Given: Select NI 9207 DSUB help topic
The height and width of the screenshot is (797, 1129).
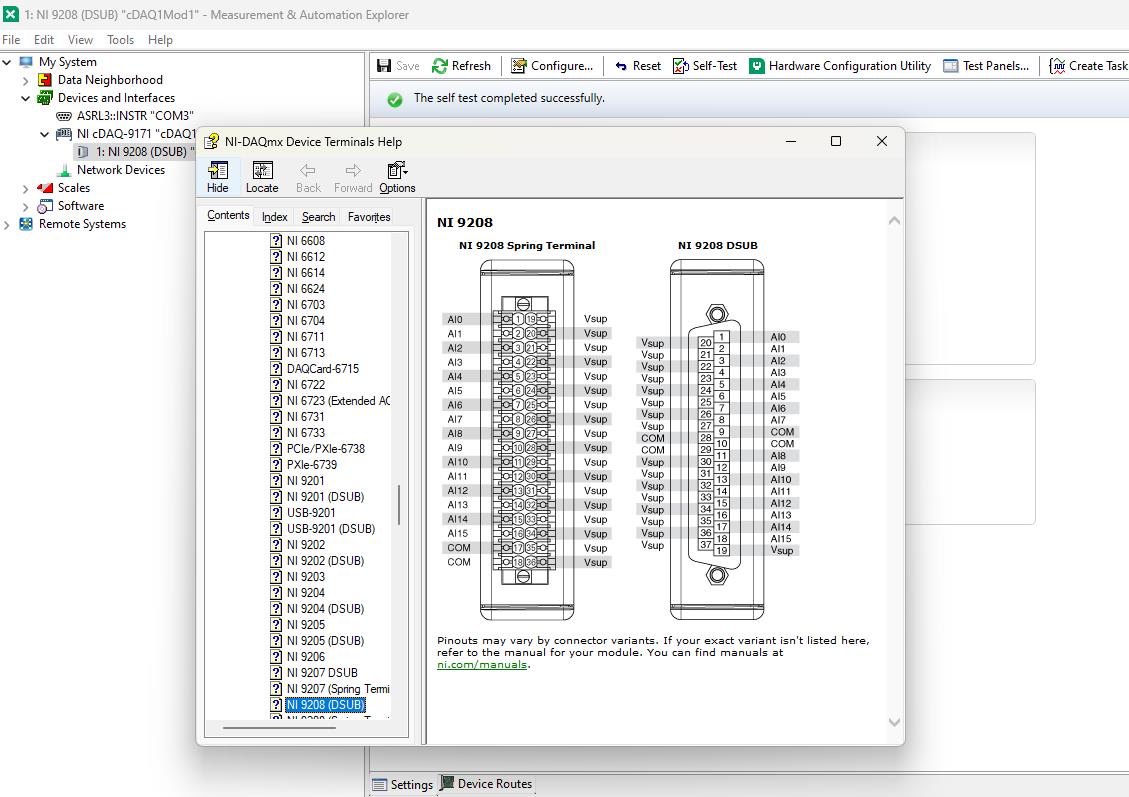Looking at the screenshot, I should 322,672.
